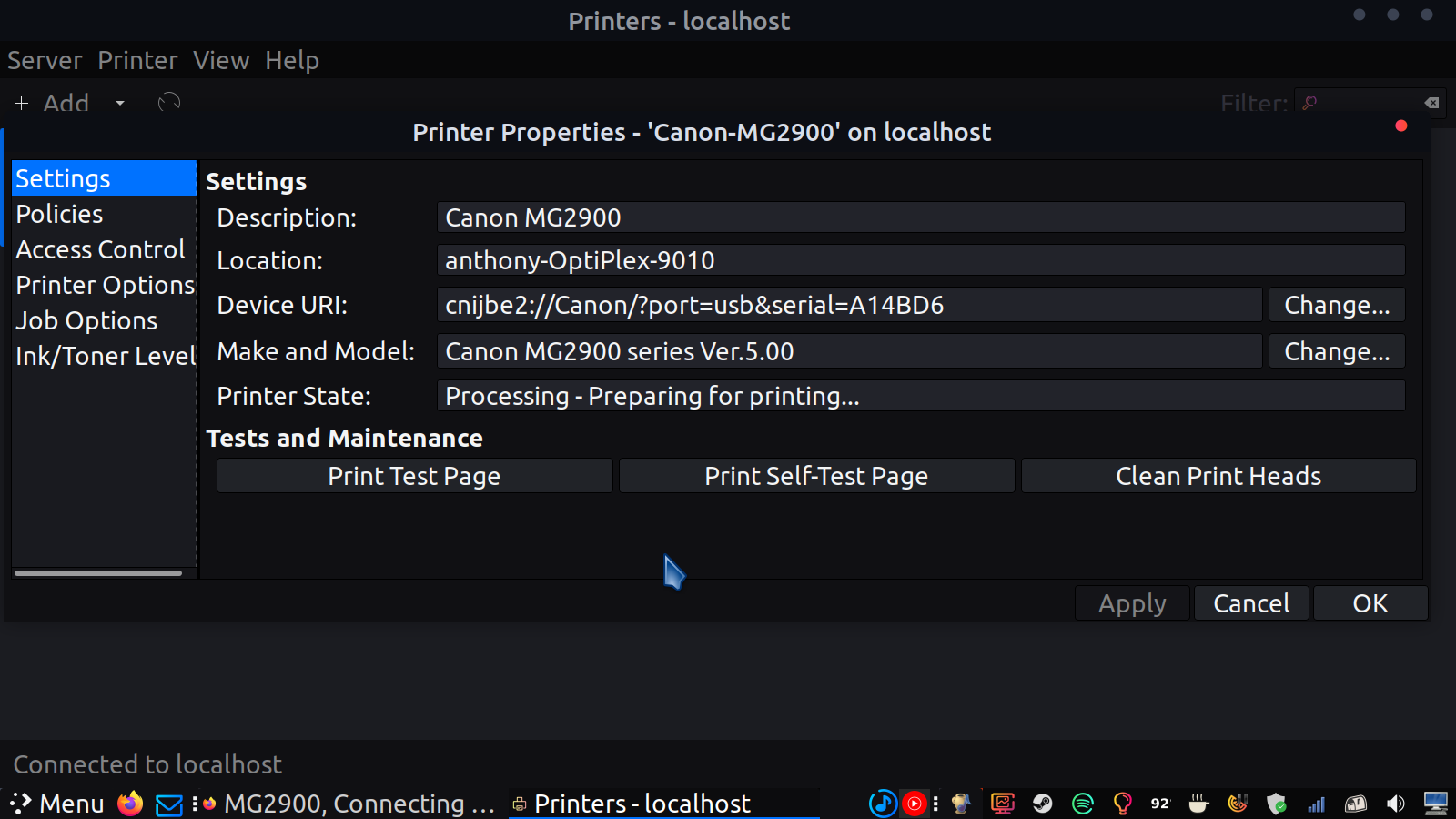Click the lightbulb tray icon
The width and height of the screenshot is (1456, 819).
tap(1122, 804)
